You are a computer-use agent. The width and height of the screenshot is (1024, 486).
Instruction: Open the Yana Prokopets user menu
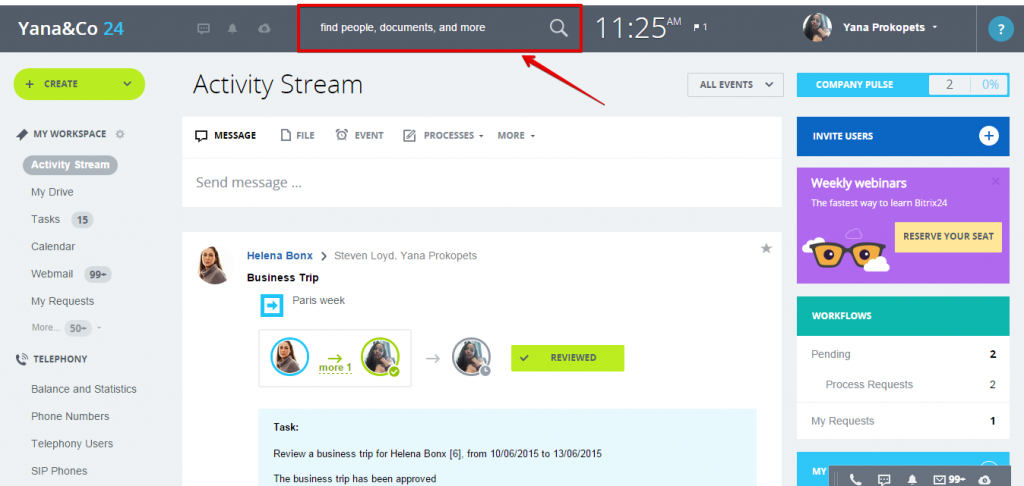coord(890,27)
